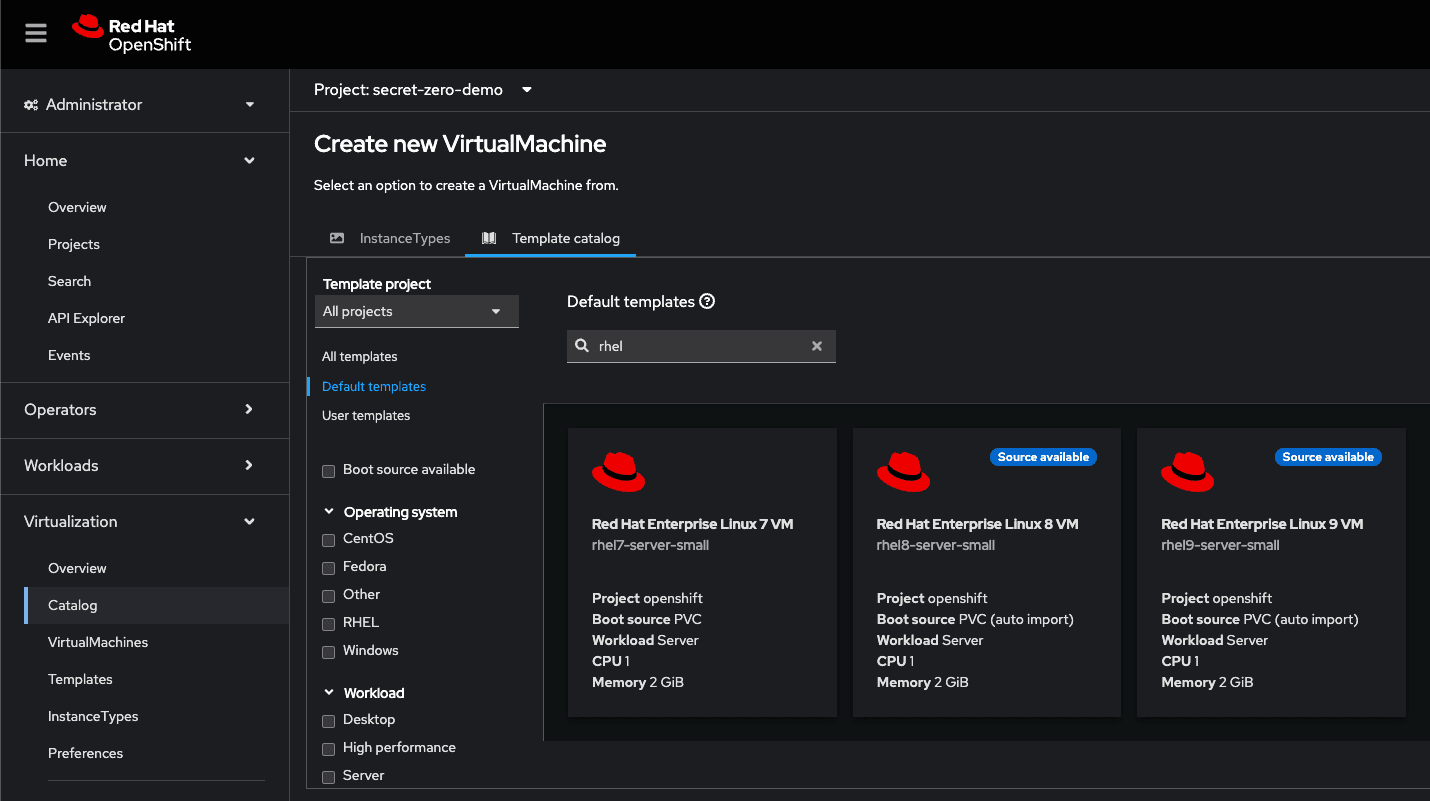The image size is (1430, 801).
Task: Open the navigation hamburger menu
Action: pyautogui.click(x=35, y=33)
